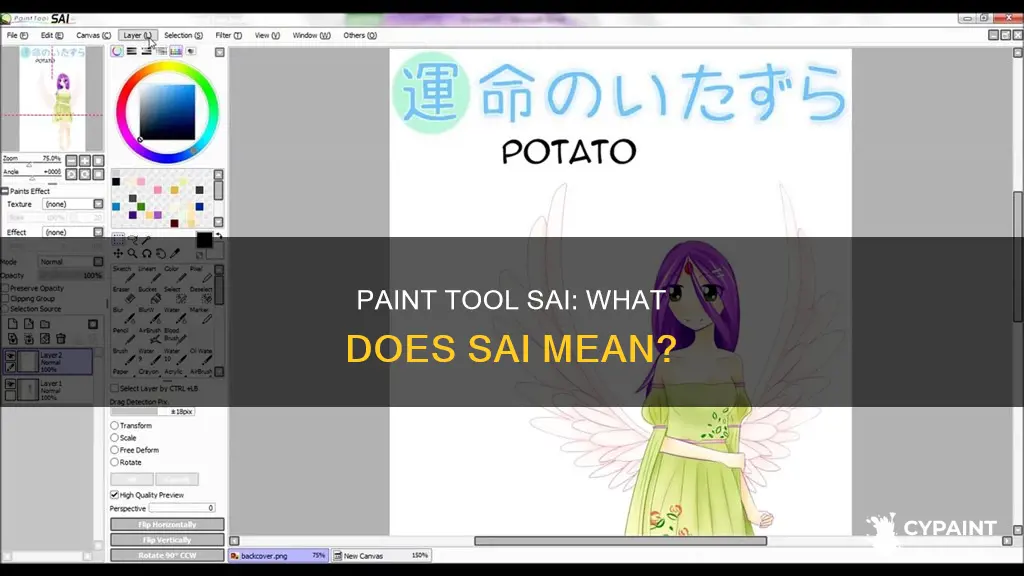
Task: Select the Move tool
Action: pos(118,253)
